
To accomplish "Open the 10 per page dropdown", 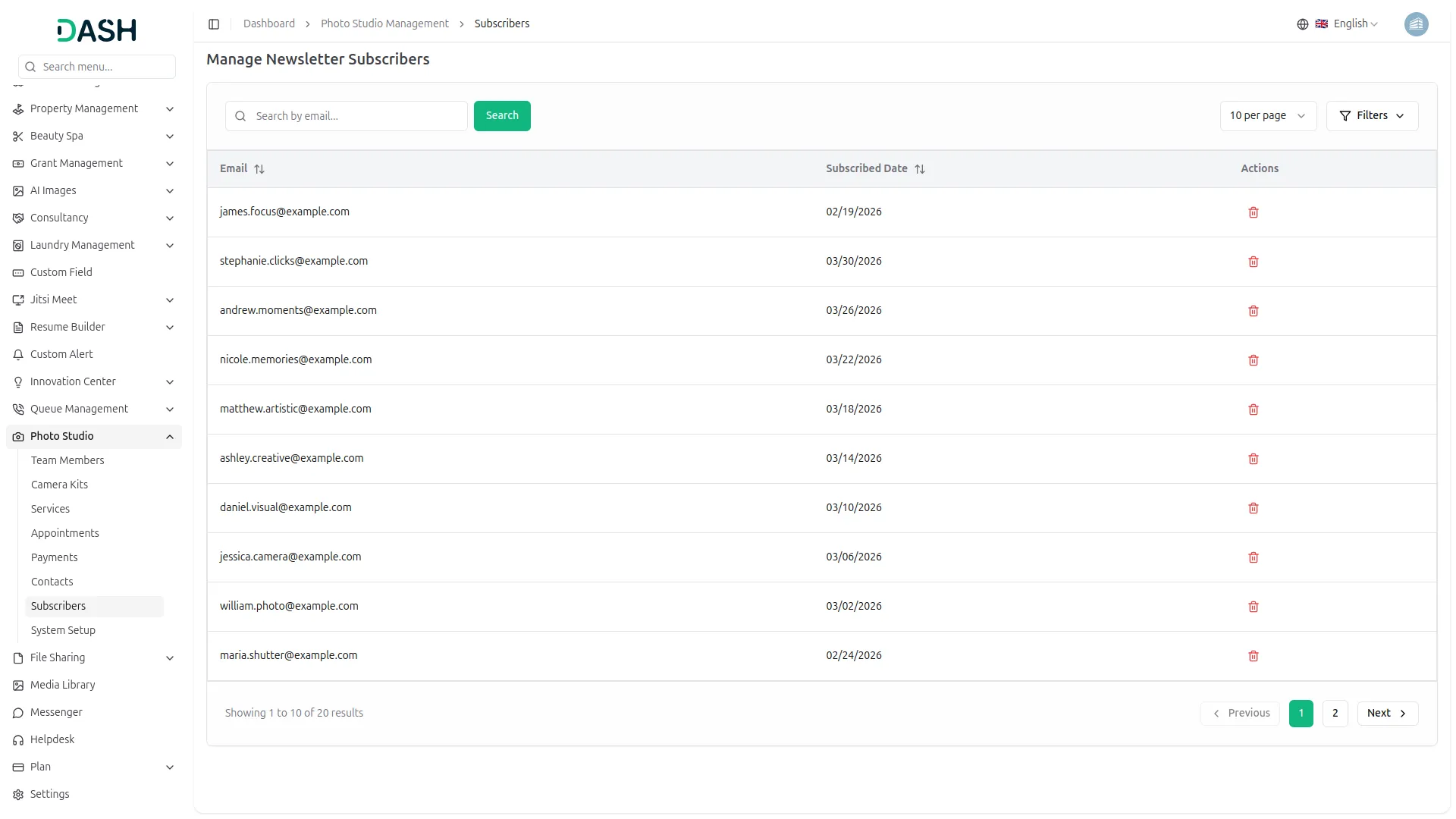I will 1267,115.
